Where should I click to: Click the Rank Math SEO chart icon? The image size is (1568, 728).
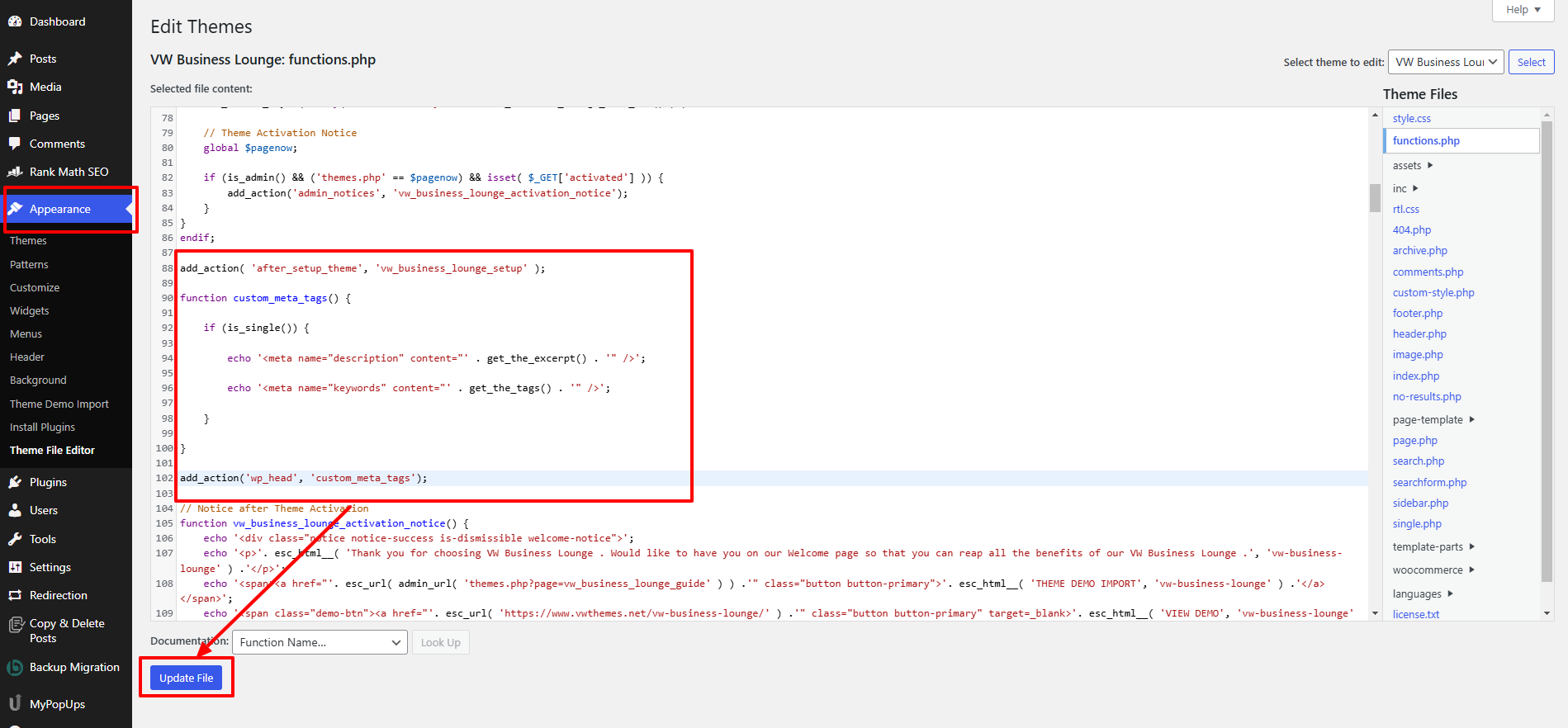pyautogui.click(x=15, y=172)
